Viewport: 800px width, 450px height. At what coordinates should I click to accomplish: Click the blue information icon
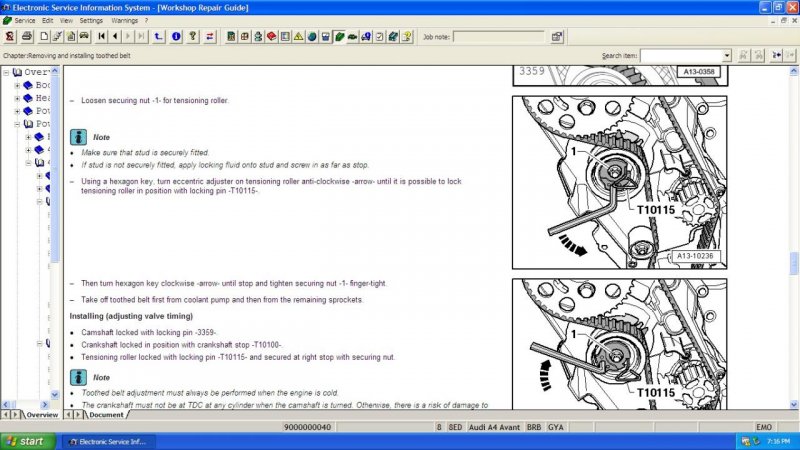[176, 37]
